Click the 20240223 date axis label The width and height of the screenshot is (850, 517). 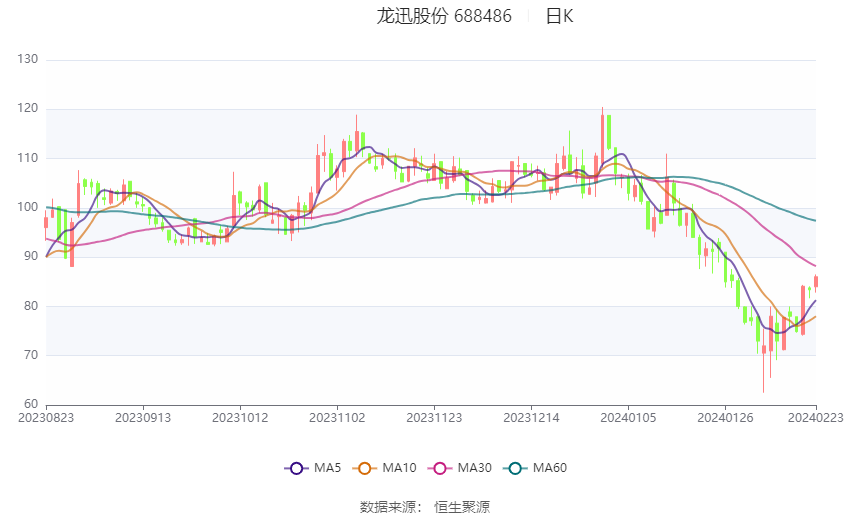(x=816, y=418)
